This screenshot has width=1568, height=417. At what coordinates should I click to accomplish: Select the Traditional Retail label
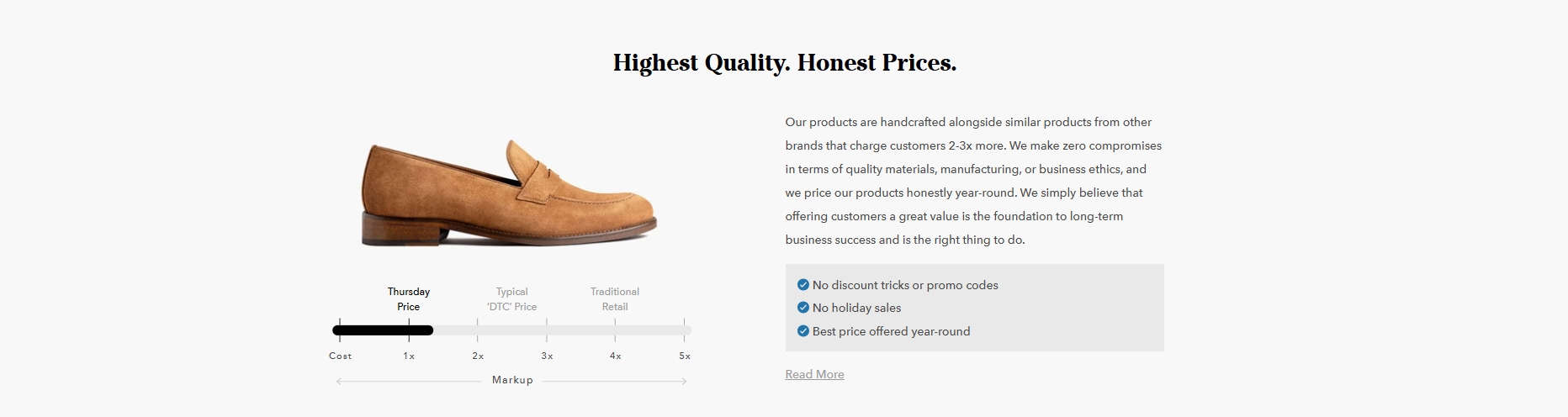[615, 299]
